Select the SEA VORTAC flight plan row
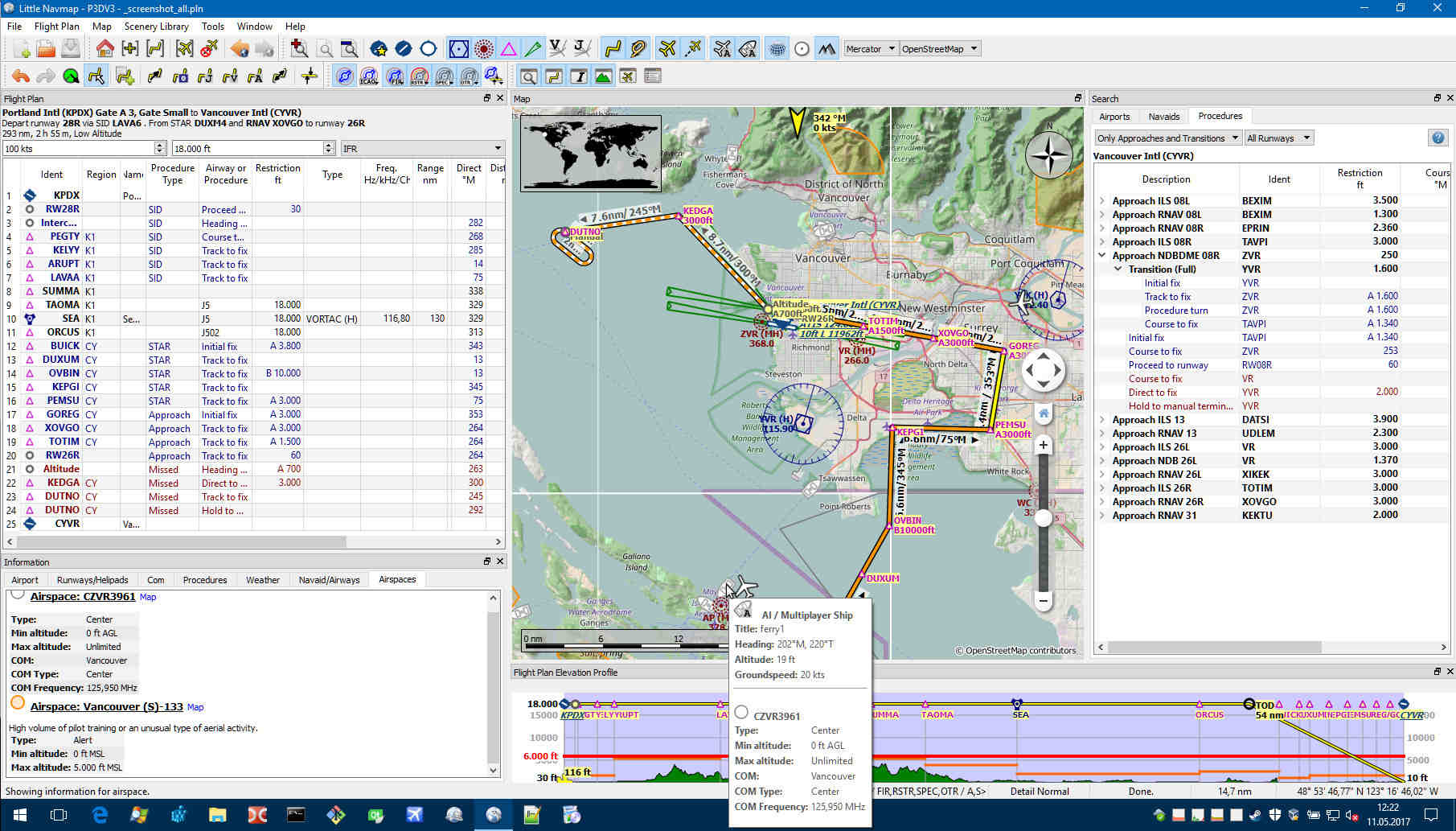 tap(254, 319)
